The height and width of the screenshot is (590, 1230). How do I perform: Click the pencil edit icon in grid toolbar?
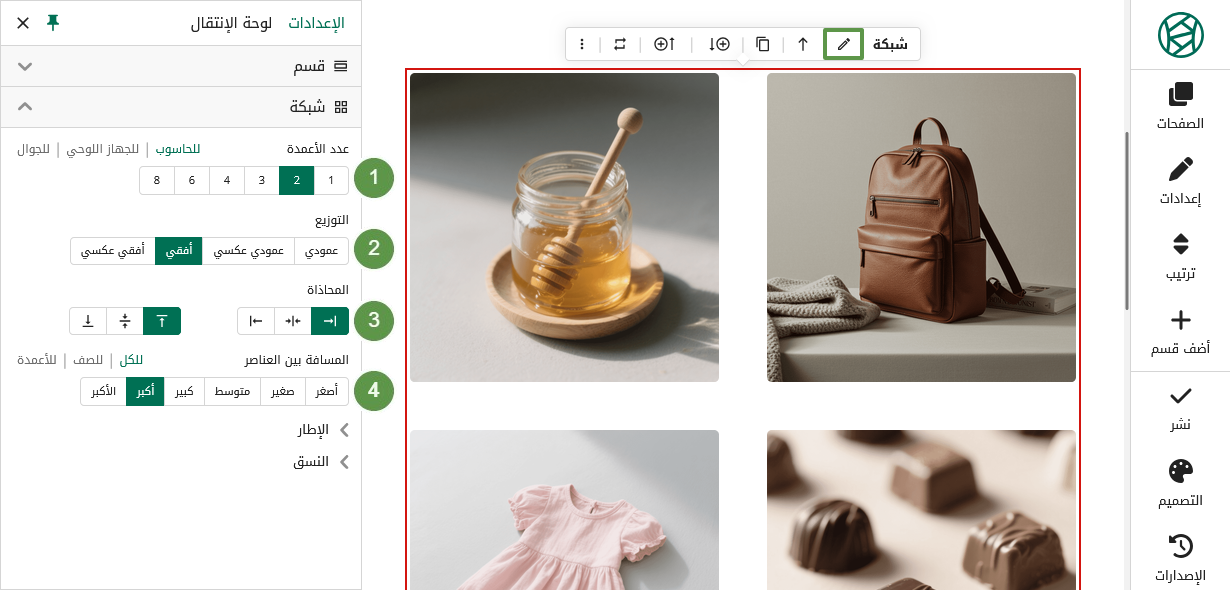tap(843, 44)
